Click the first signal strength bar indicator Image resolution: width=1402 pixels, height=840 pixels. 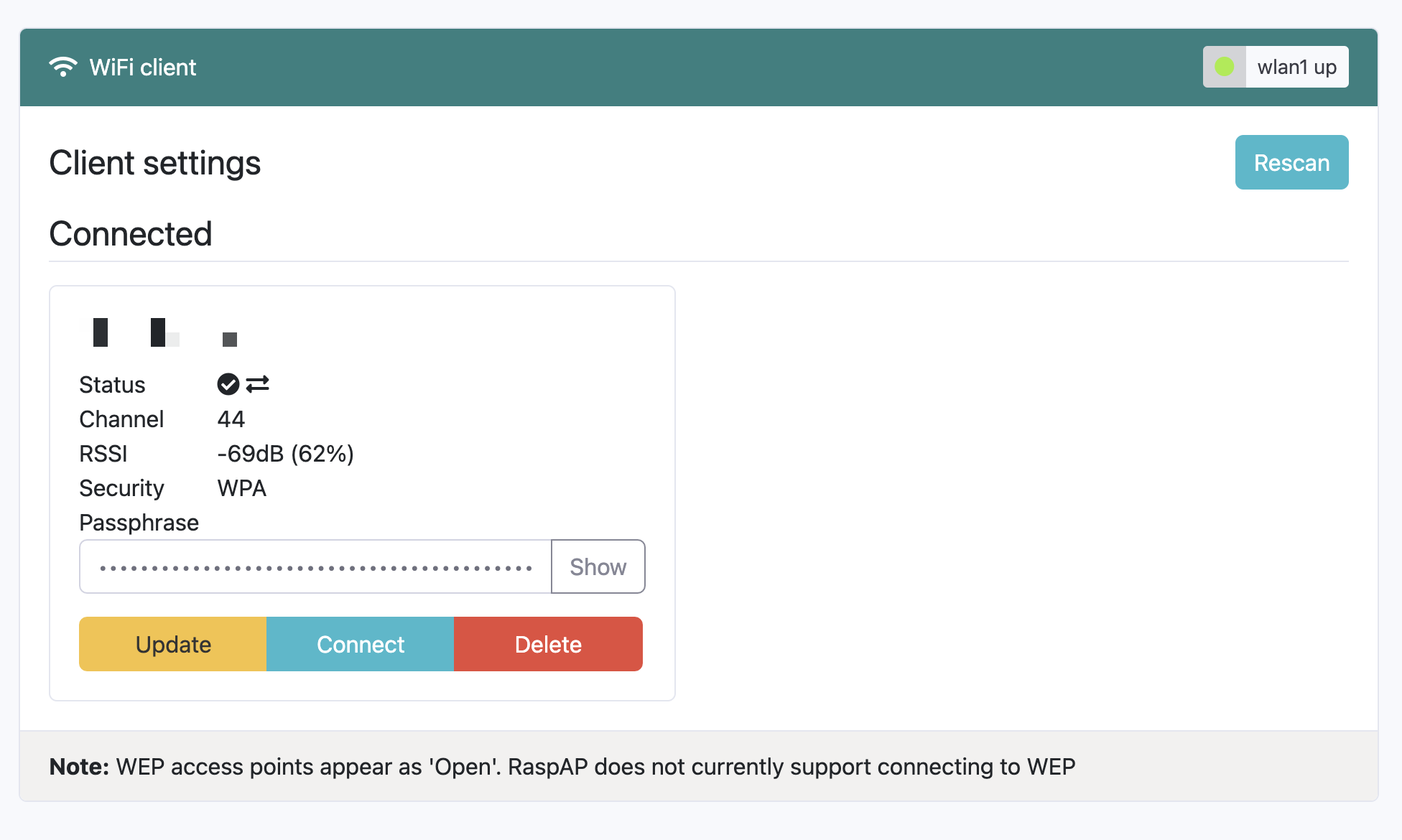100,332
